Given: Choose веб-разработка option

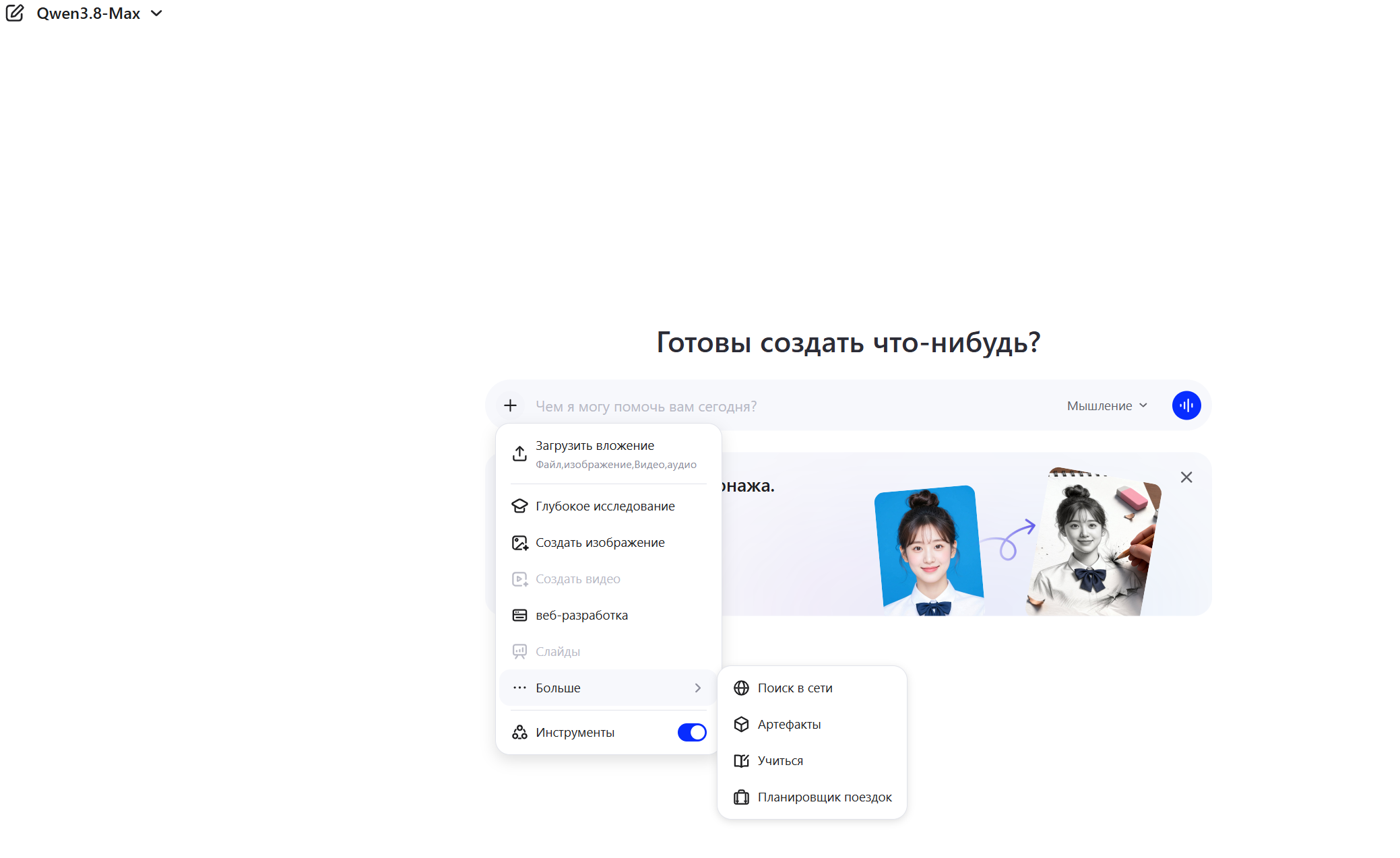Looking at the screenshot, I should [608, 615].
